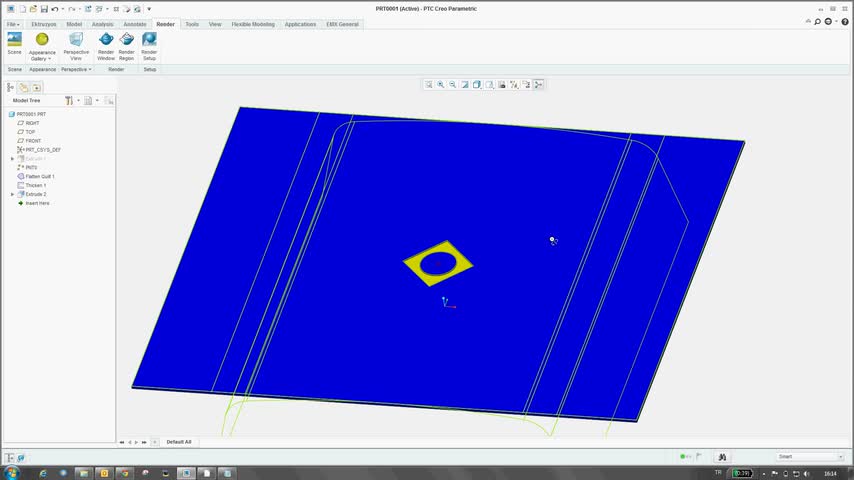Viewport: 854px width, 480px height.
Task: Expand the Extrude 1 tree node
Action: 13,159
